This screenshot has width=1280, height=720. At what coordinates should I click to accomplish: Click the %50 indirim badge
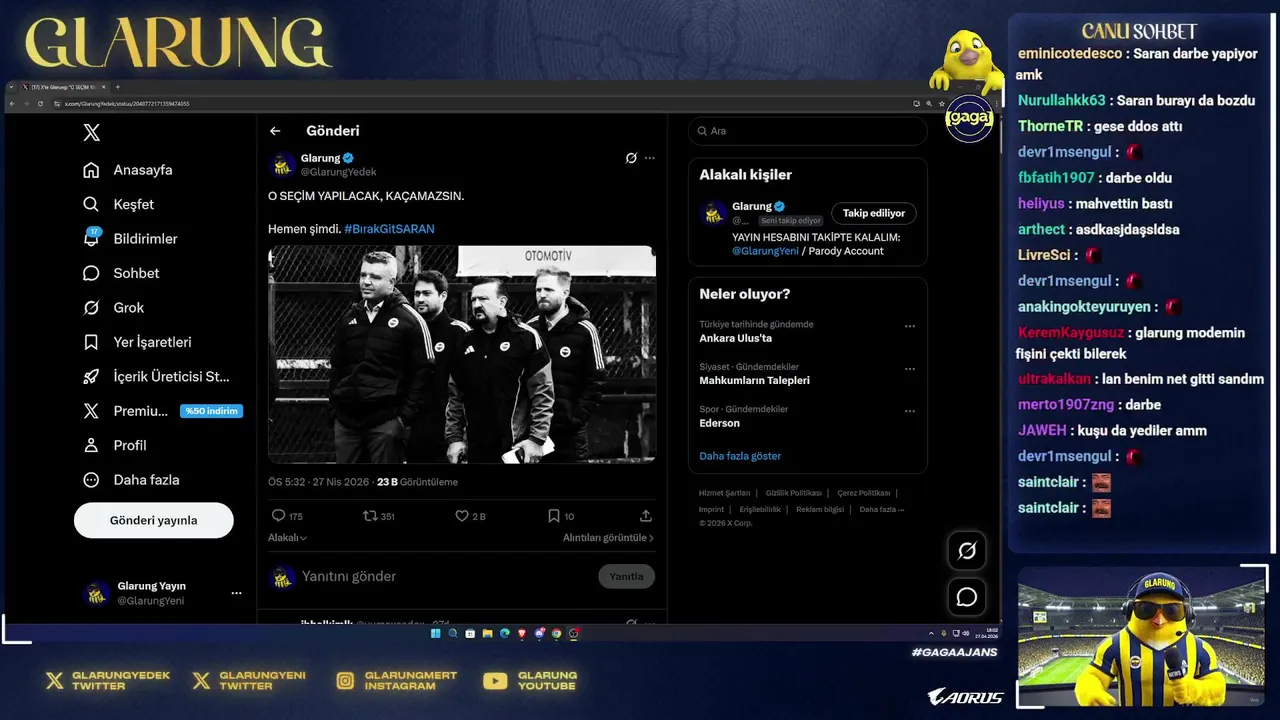coord(211,411)
